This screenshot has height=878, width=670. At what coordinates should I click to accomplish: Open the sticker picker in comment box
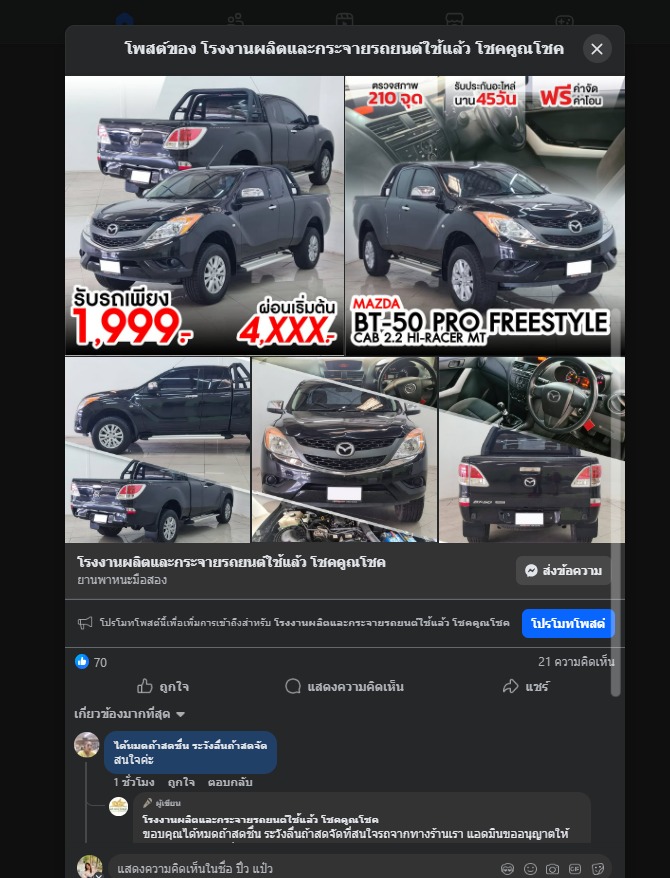[598, 868]
